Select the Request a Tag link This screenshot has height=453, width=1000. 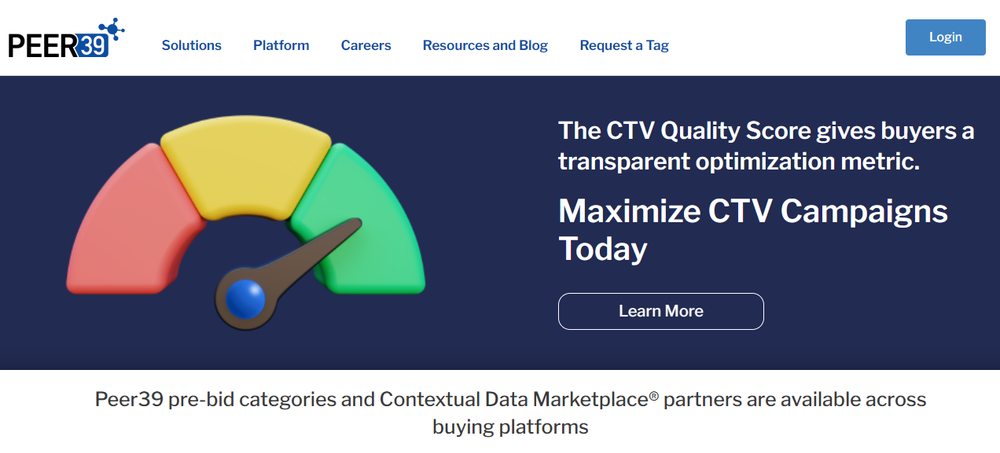(624, 45)
